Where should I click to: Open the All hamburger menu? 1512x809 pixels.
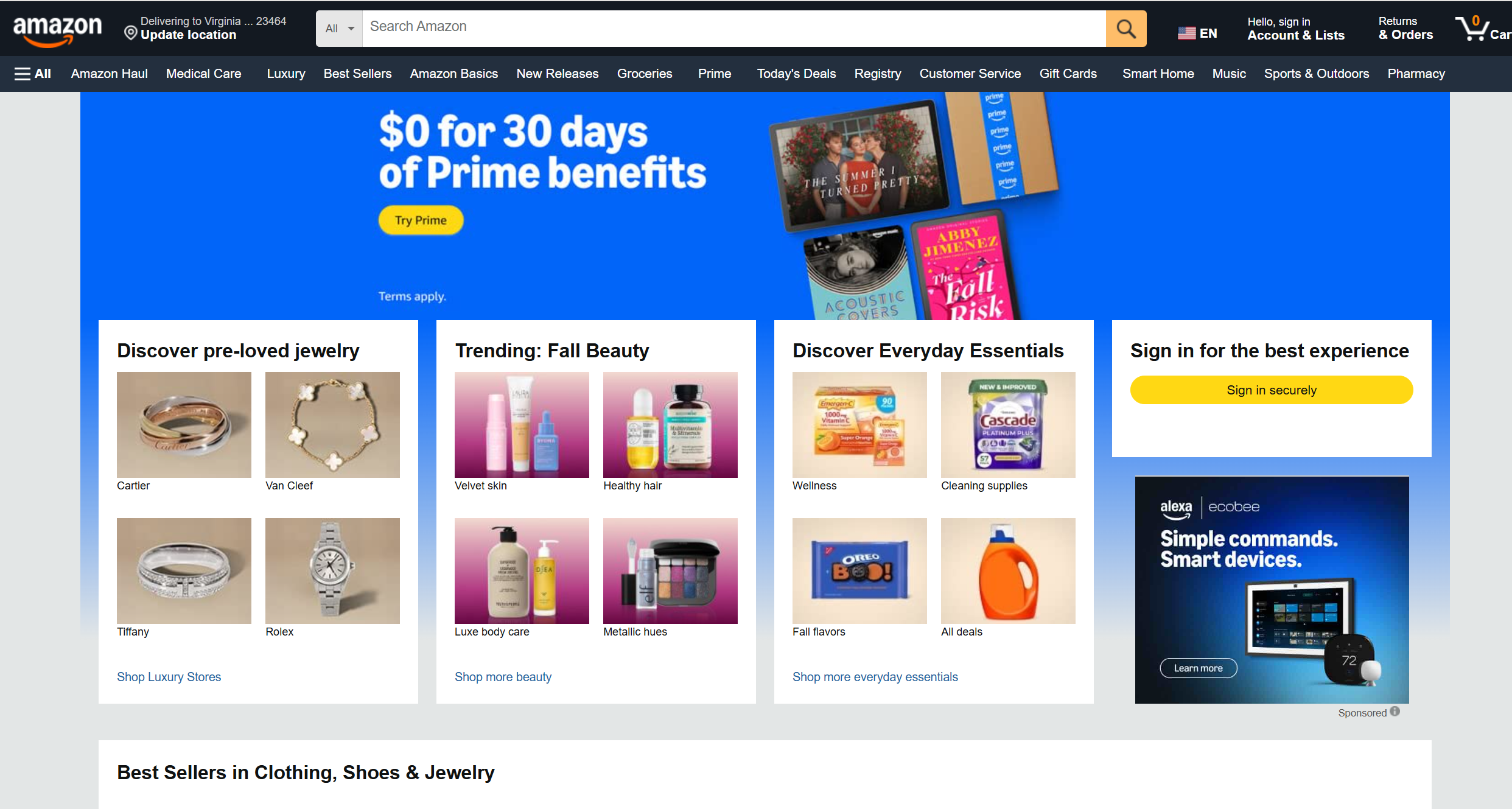click(33, 74)
